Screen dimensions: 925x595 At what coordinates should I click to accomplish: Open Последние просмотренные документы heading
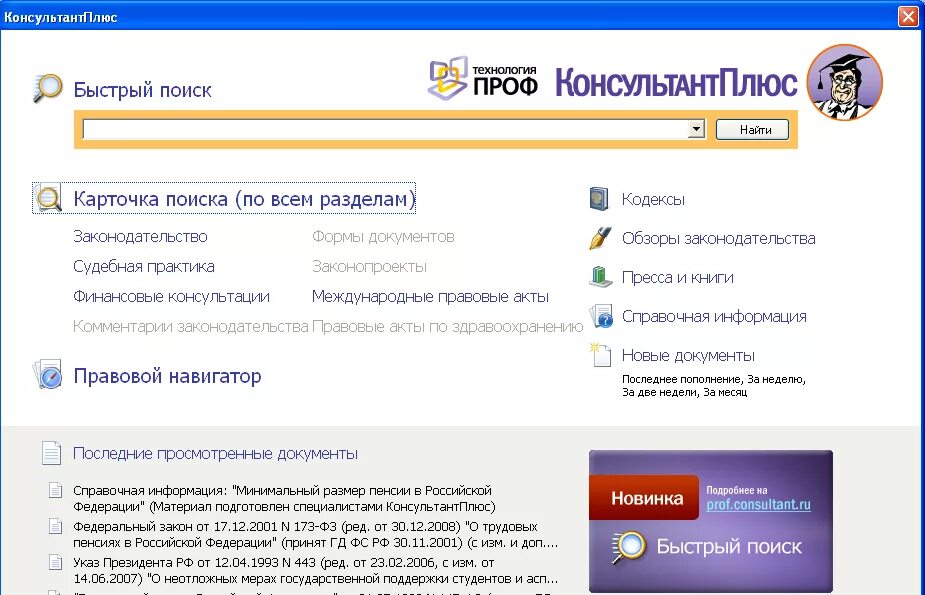[215, 453]
